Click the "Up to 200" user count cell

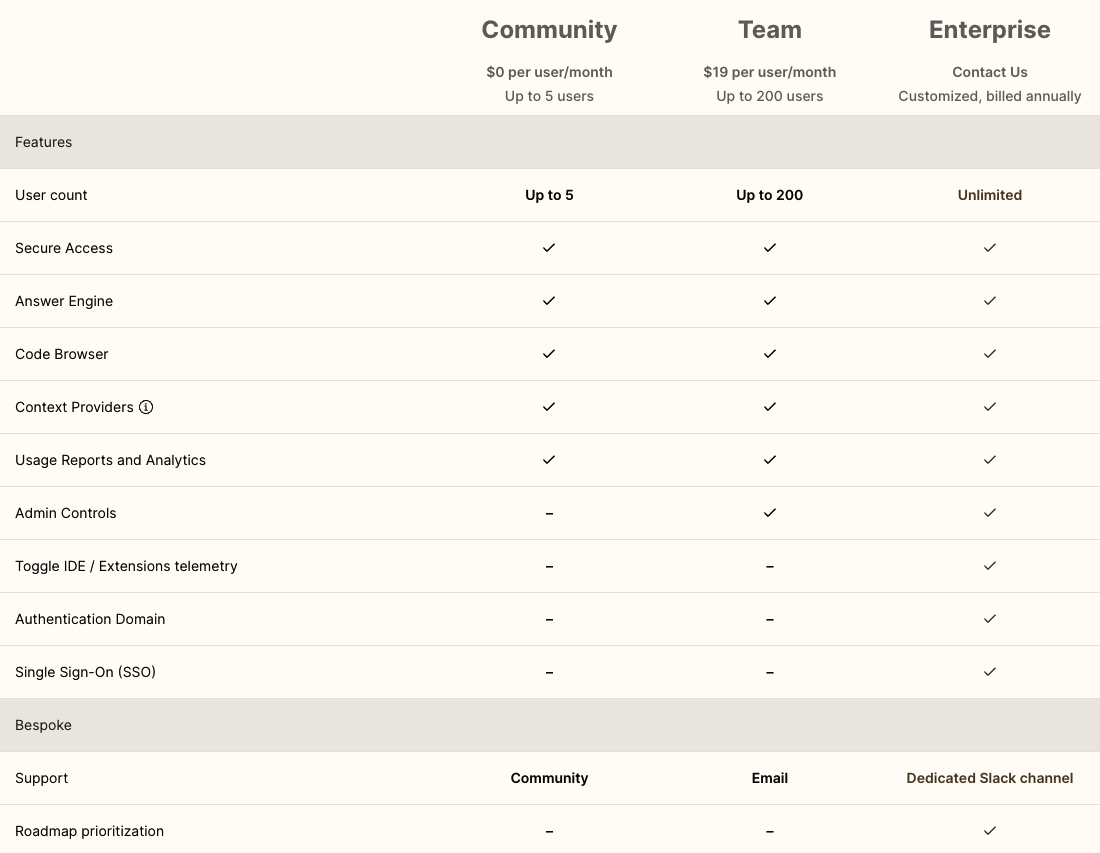770,195
